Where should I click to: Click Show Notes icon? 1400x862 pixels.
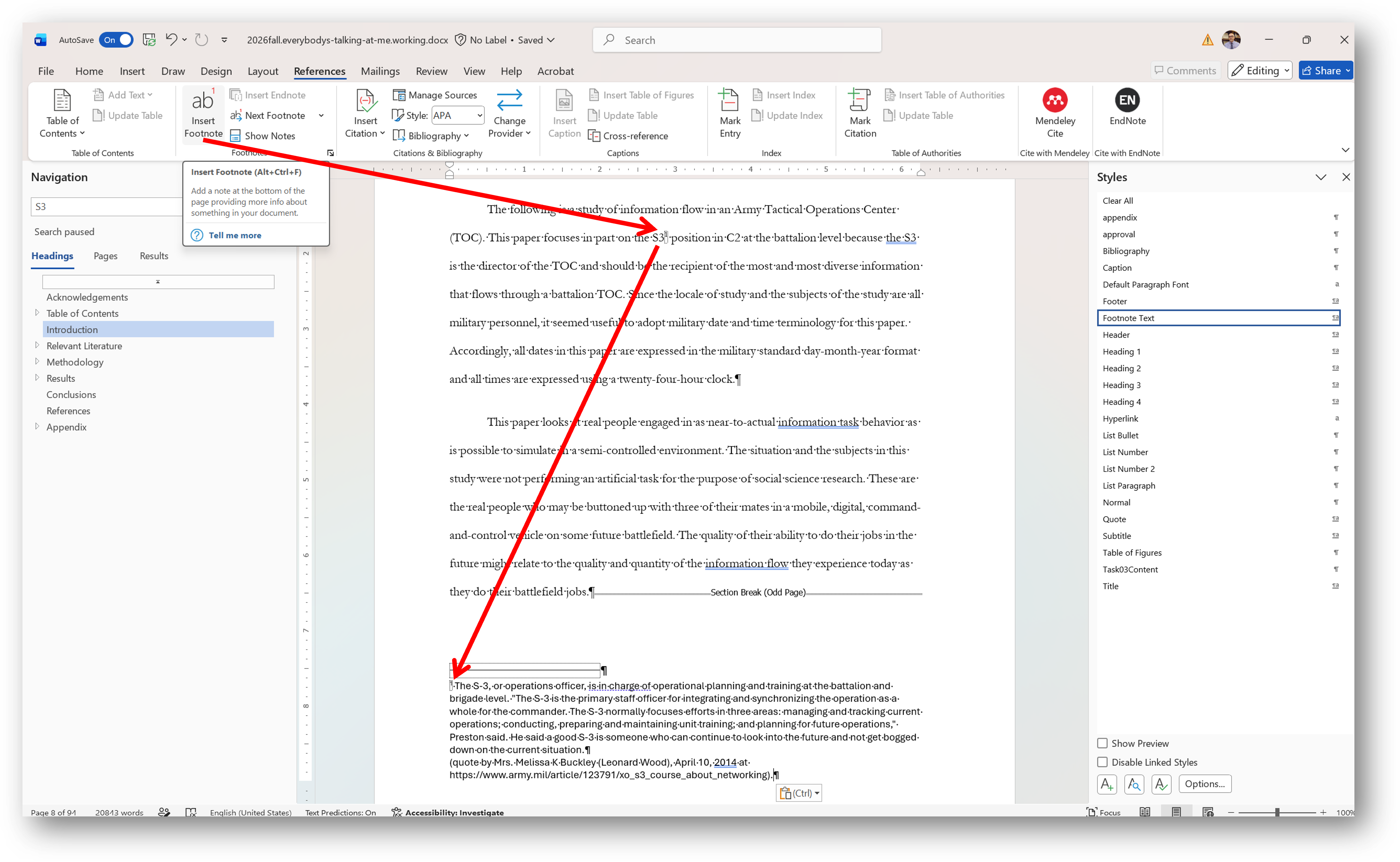[235, 136]
